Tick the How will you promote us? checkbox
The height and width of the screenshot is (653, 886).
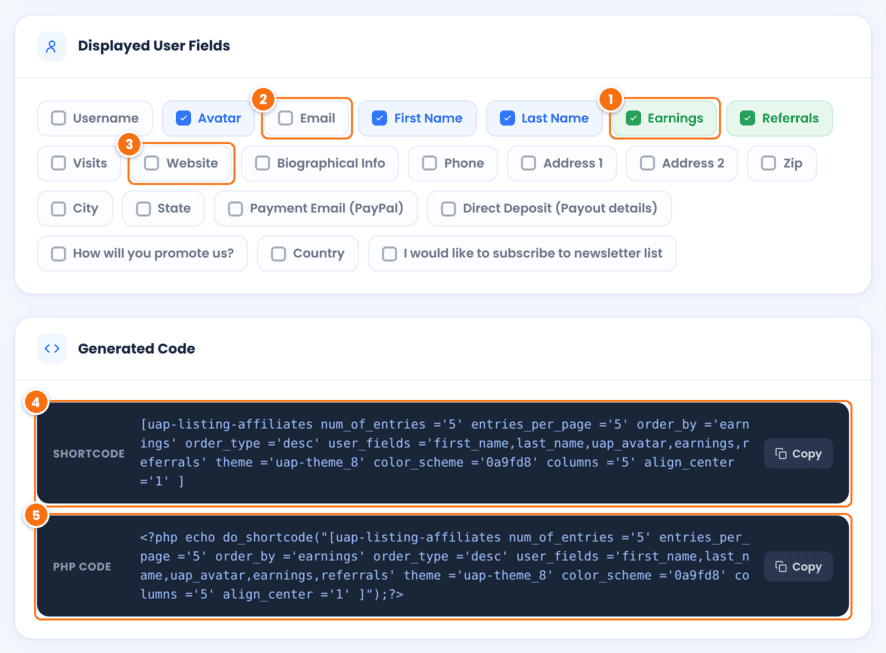pyautogui.click(x=58, y=254)
